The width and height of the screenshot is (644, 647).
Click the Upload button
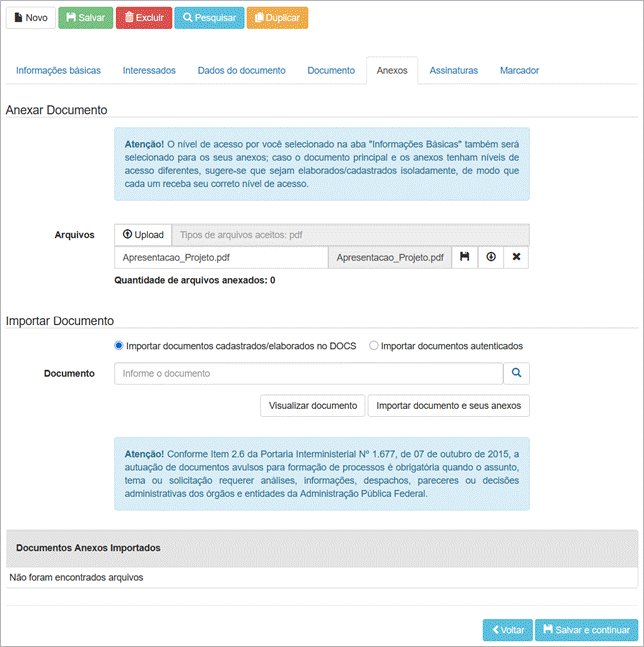(143, 235)
